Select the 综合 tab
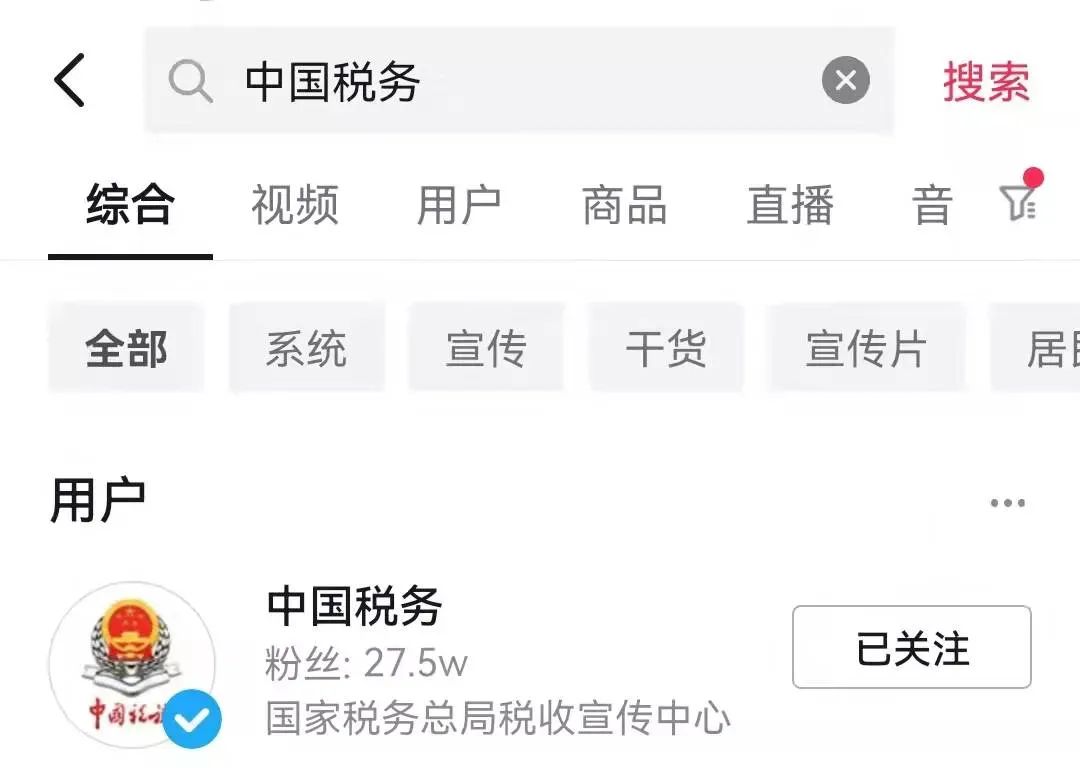The width and height of the screenshot is (1080, 768). coord(130,205)
